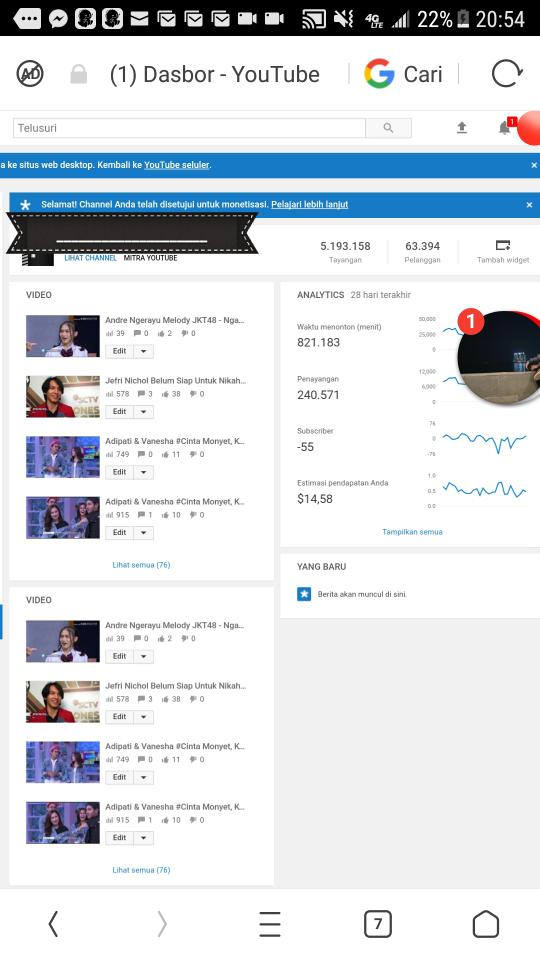The image size is (540, 960).
Task: Click the search magnifier button
Action: (x=388, y=128)
